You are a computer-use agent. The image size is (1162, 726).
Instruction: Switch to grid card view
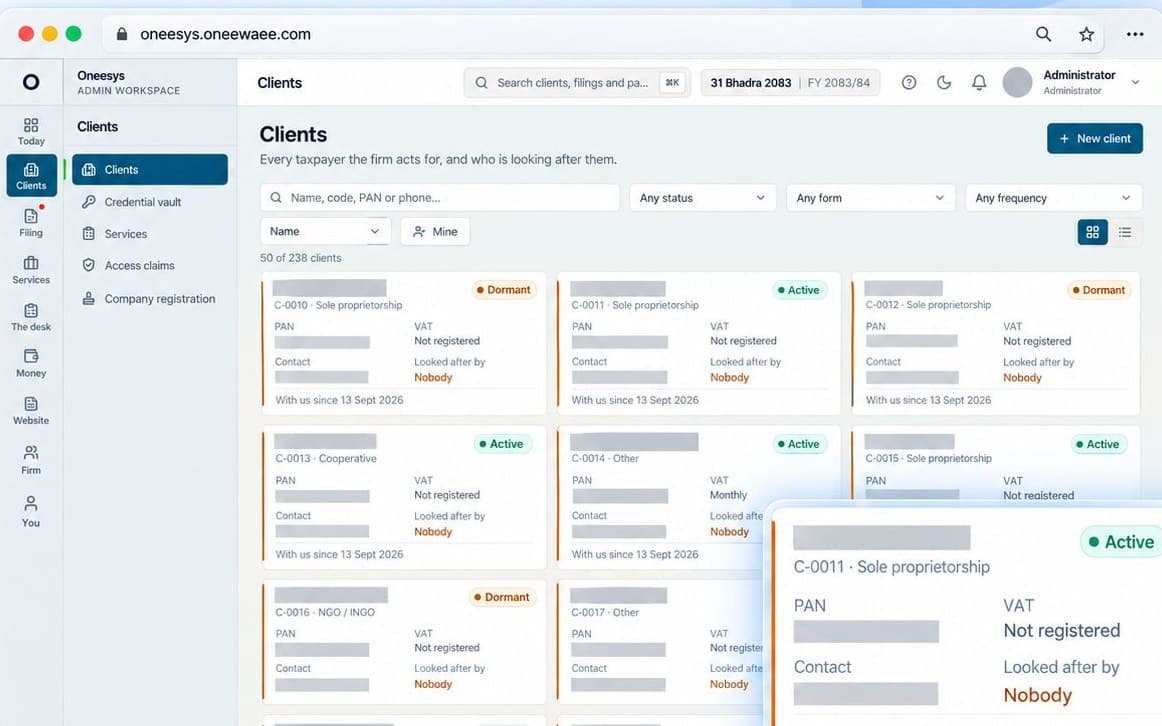click(1092, 232)
